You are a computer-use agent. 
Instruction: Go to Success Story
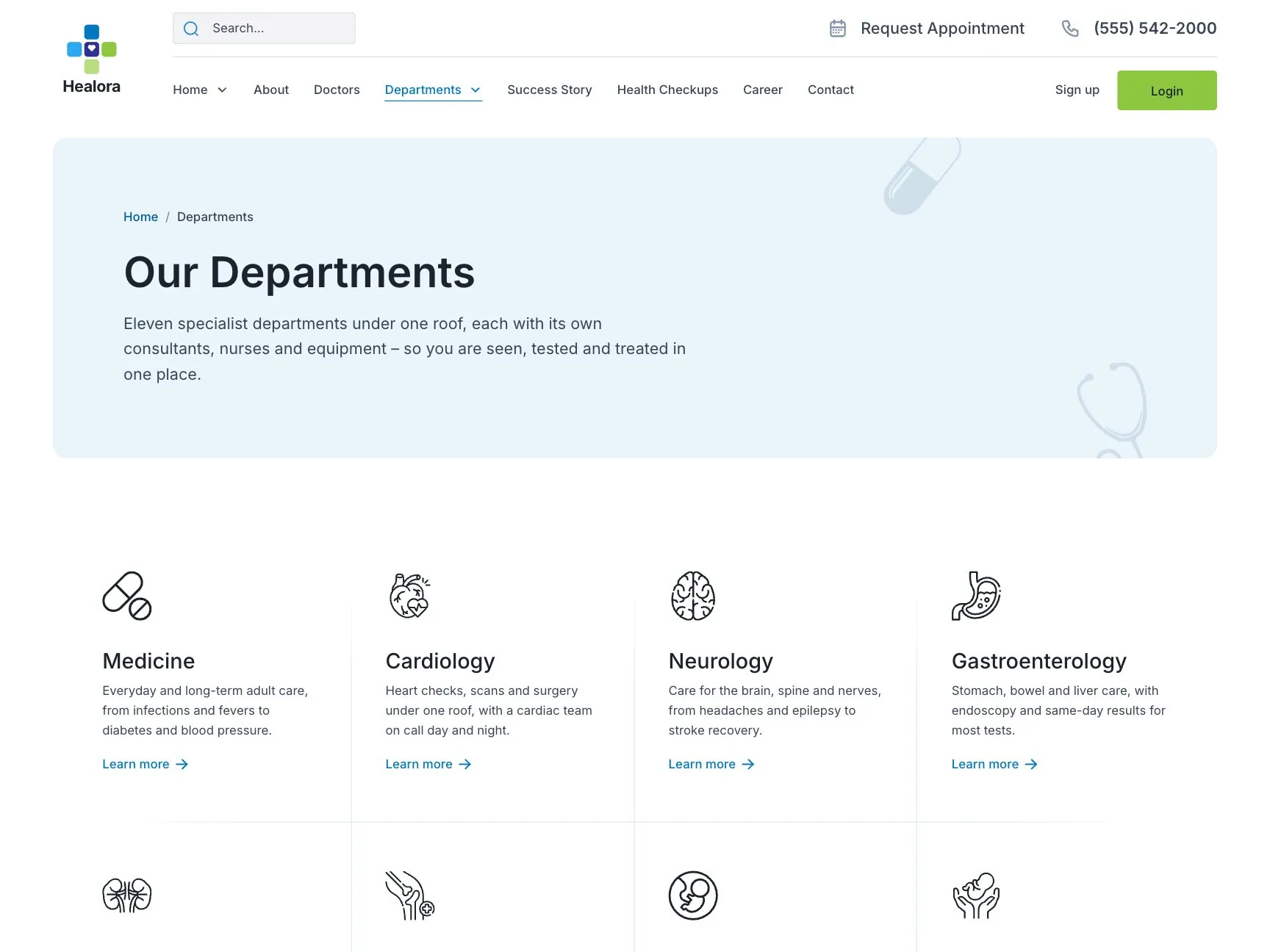pyautogui.click(x=550, y=90)
